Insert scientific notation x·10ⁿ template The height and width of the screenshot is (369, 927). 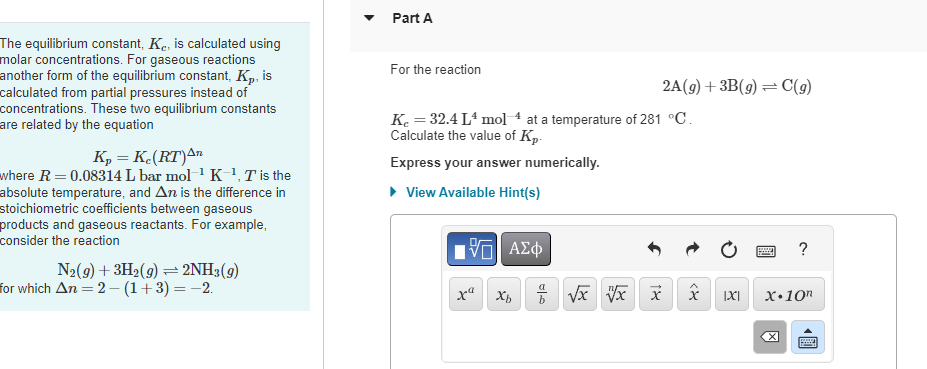coord(789,294)
